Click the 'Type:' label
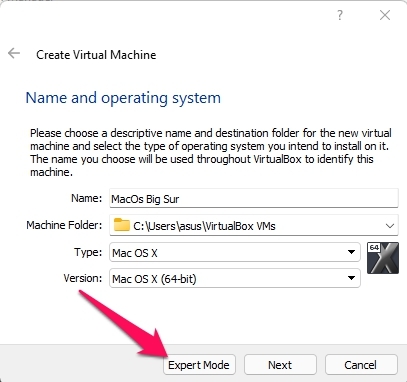This screenshot has width=407, height=382. (88, 252)
